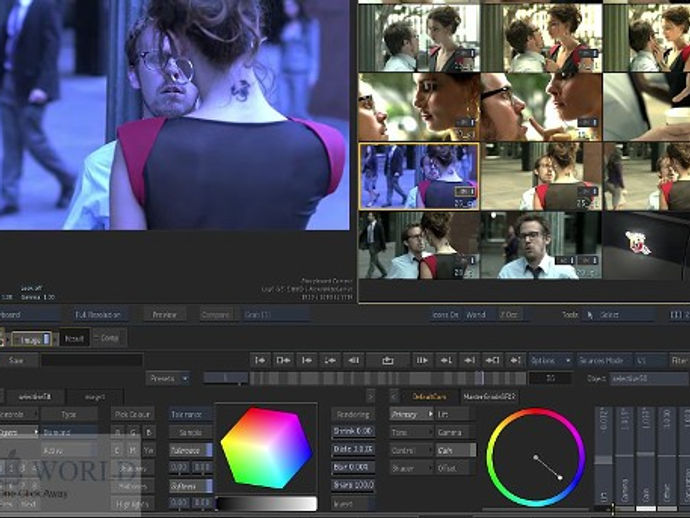The width and height of the screenshot is (690, 518).
Task: Select the range1 tab
Action: pyautogui.click(x=95, y=397)
